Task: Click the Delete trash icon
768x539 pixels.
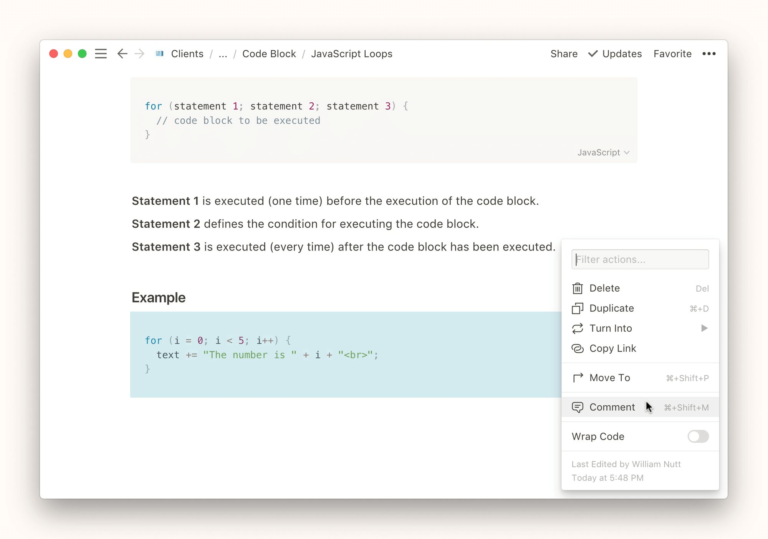Action: (577, 288)
